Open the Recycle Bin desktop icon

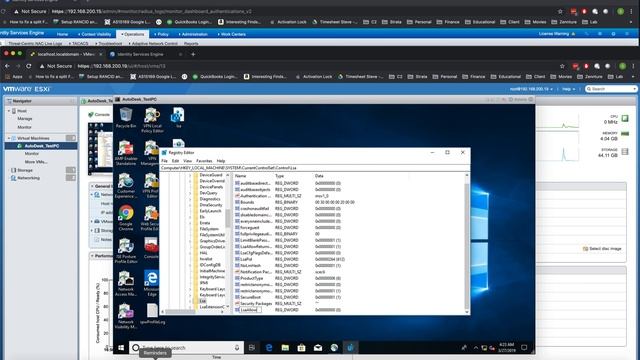[x=126, y=118]
